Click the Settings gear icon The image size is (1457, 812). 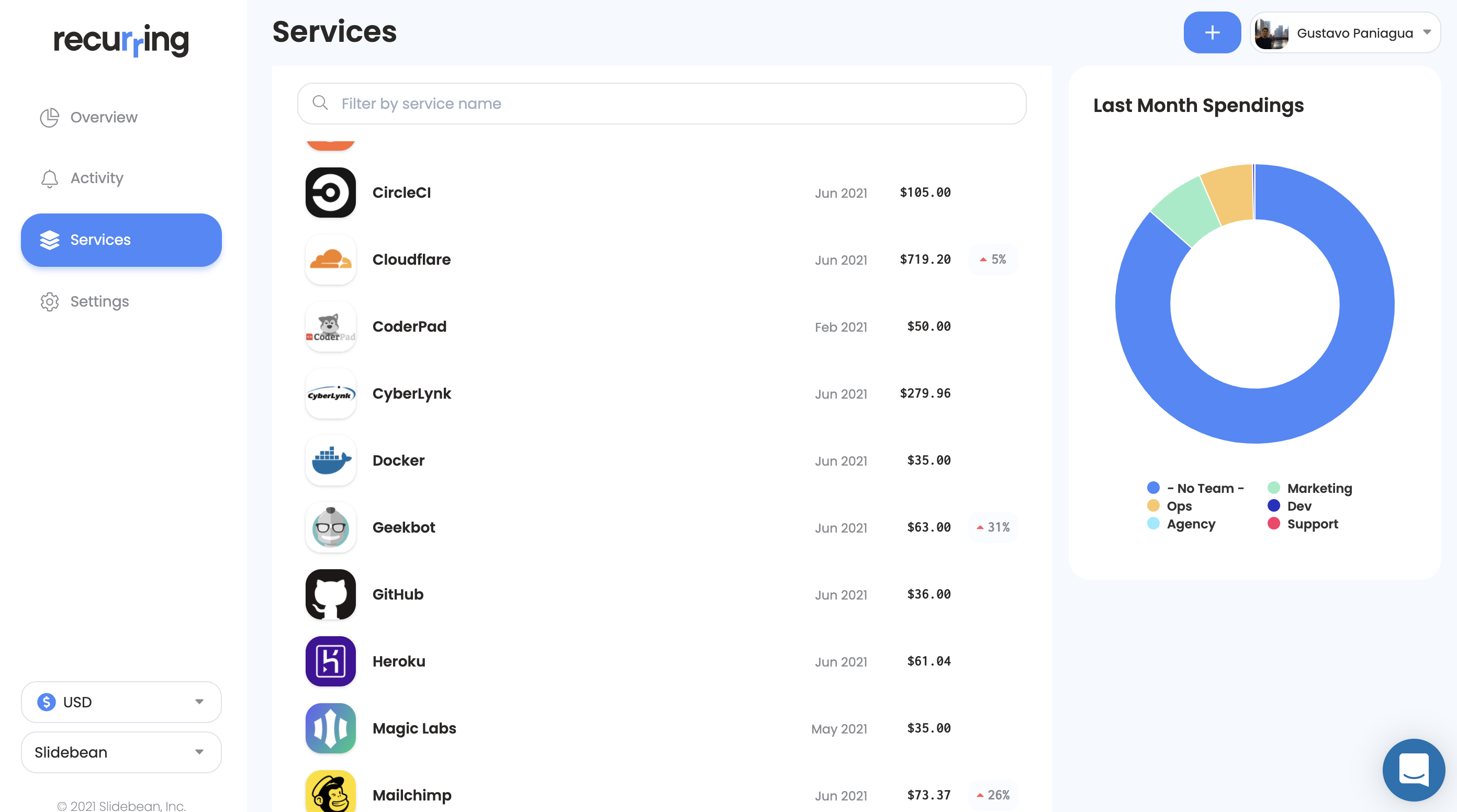50,301
